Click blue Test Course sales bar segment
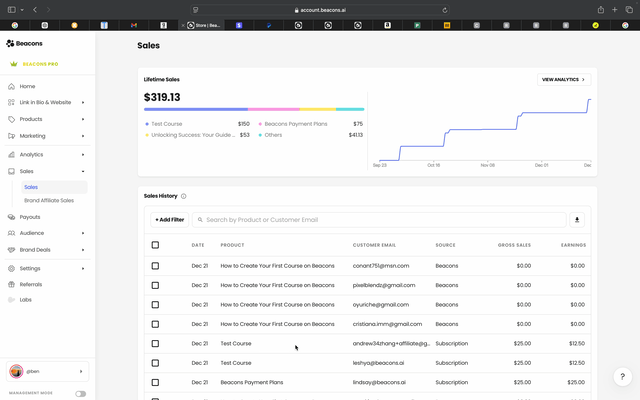 [x=196, y=109]
